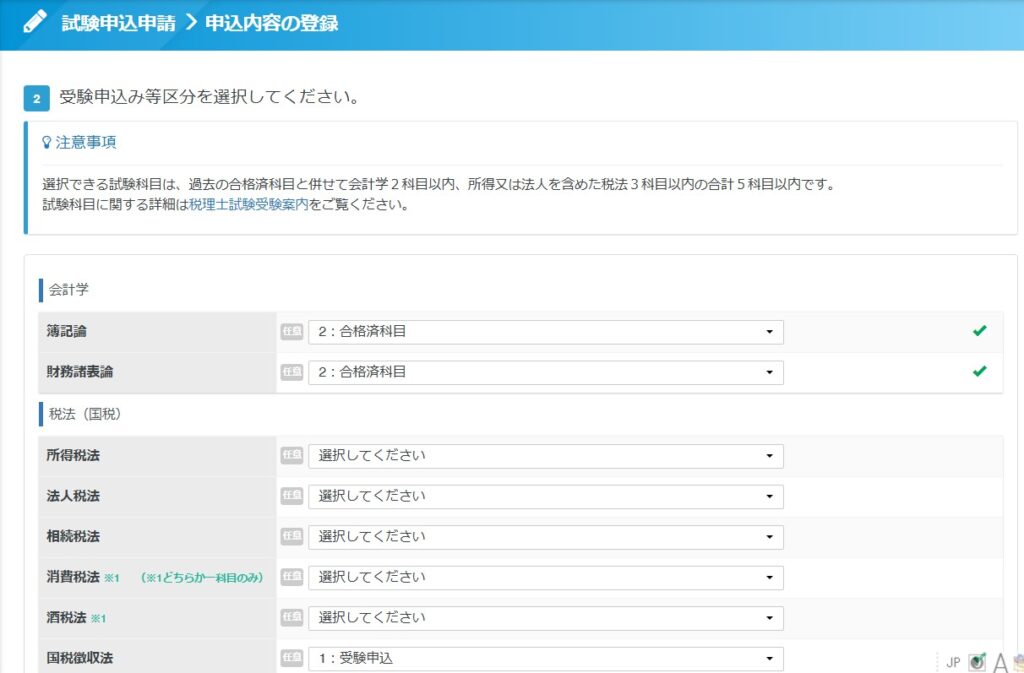The width and height of the screenshot is (1024, 673).
Task: Click the pencil icon in the header
Action: (x=35, y=22)
